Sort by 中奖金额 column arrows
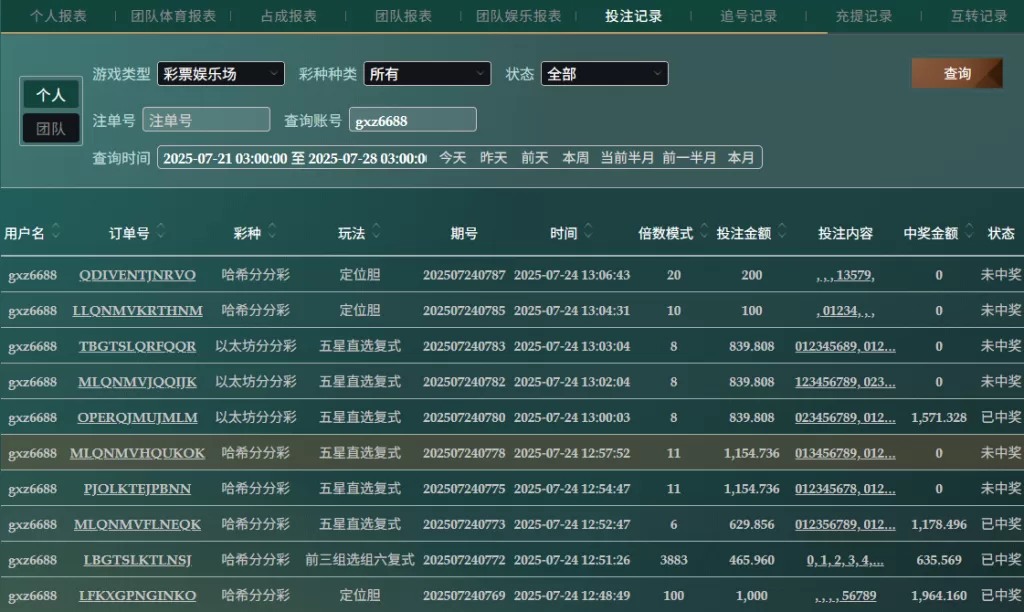This screenshot has width=1024, height=612. (969, 231)
